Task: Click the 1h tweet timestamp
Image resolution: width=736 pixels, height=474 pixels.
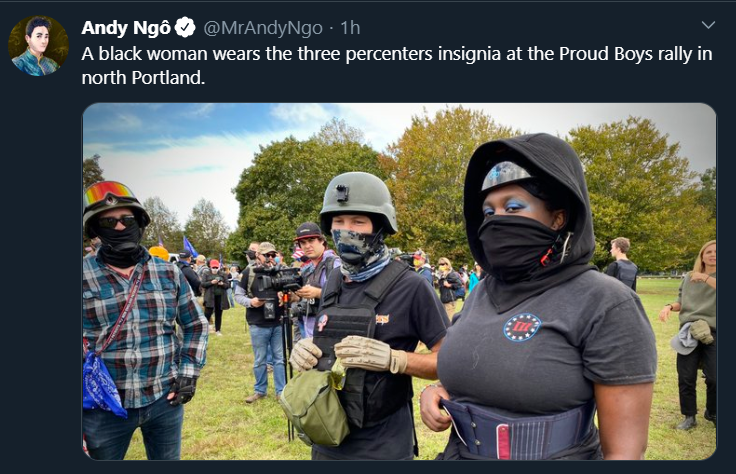Action: point(350,28)
